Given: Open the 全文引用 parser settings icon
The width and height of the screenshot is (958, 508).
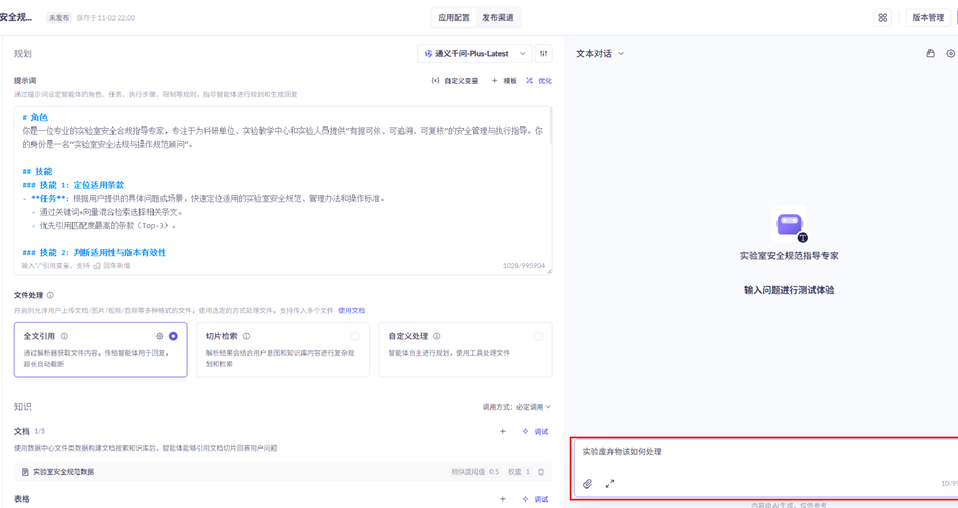Looking at the screenshot, I should click(x=159, y=336).
